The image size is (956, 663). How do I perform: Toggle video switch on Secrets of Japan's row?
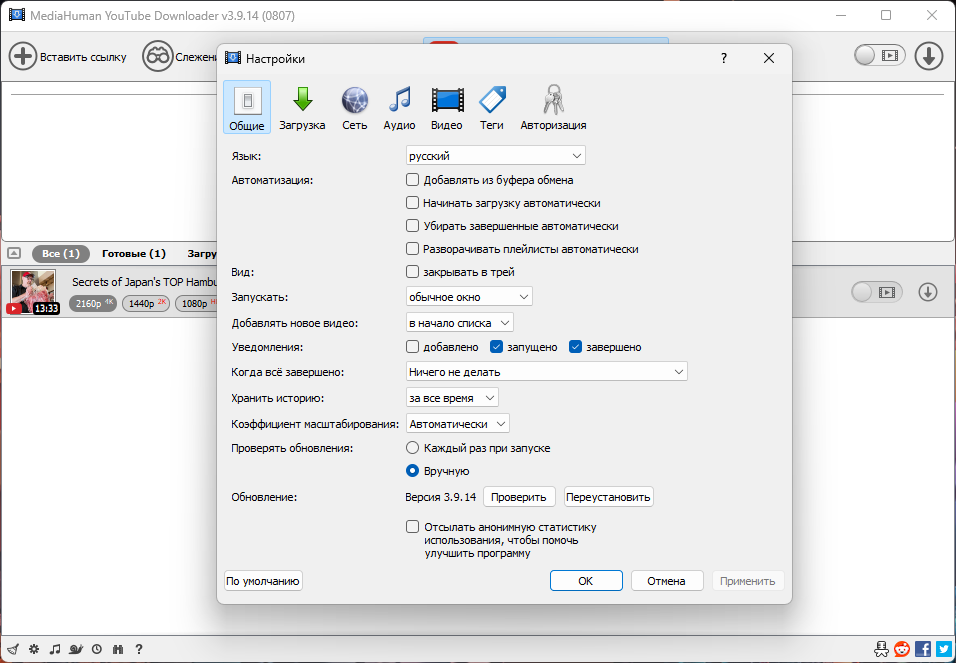point(877,292)
